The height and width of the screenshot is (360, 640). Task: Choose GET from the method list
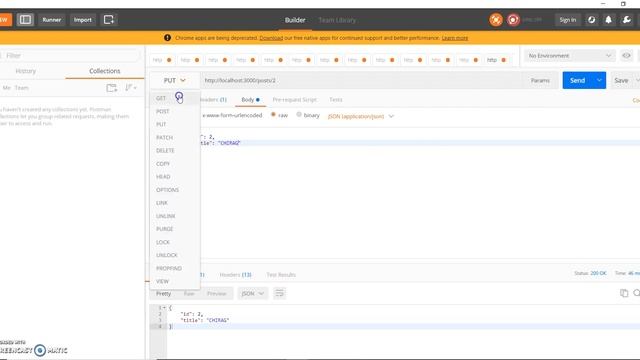(175, 98)
